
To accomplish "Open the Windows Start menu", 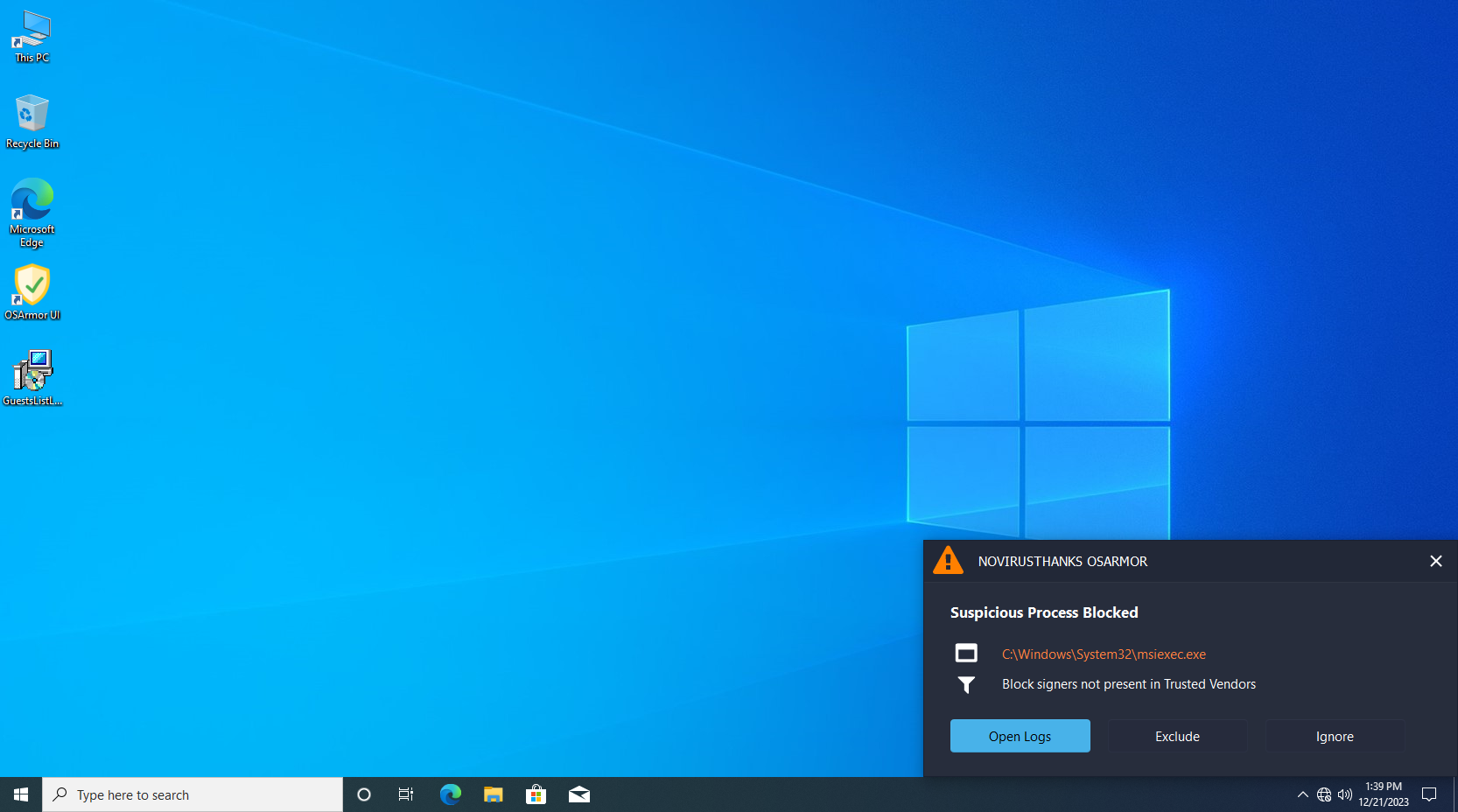I will [21, 794].
